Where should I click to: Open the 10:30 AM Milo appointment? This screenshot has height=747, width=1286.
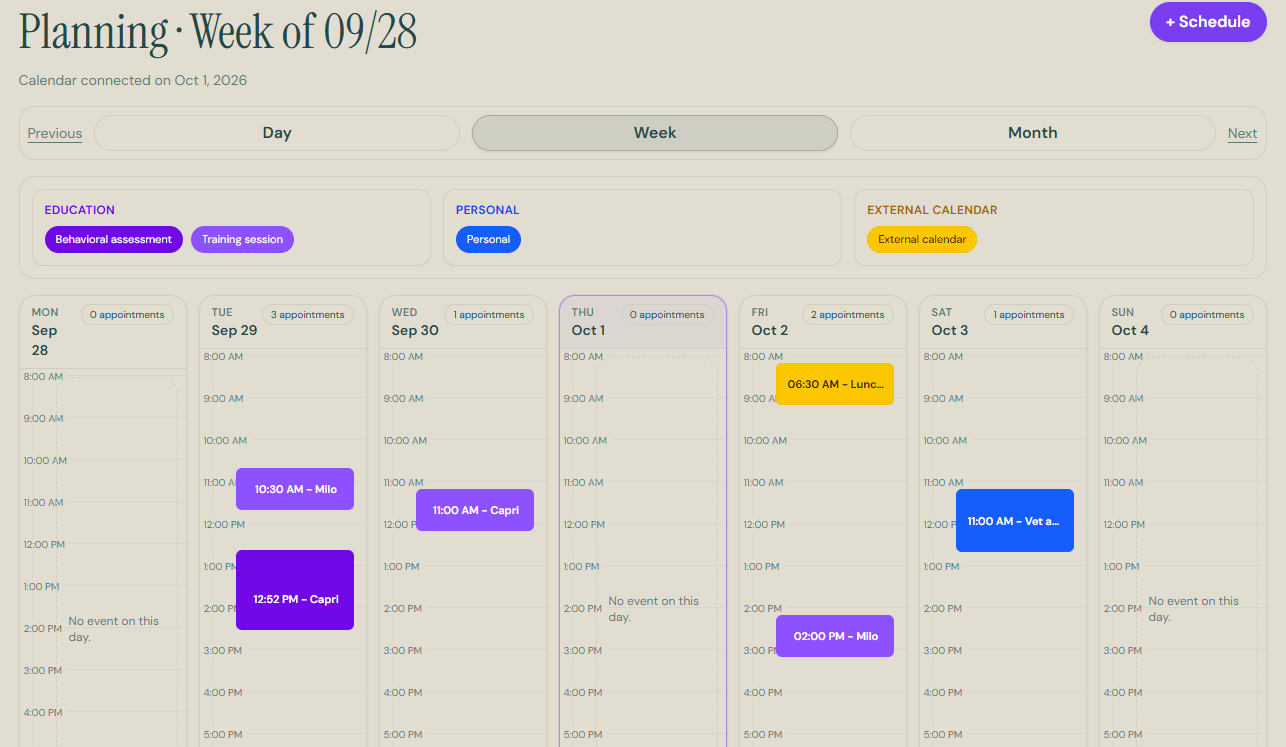(x=295, y=489)
